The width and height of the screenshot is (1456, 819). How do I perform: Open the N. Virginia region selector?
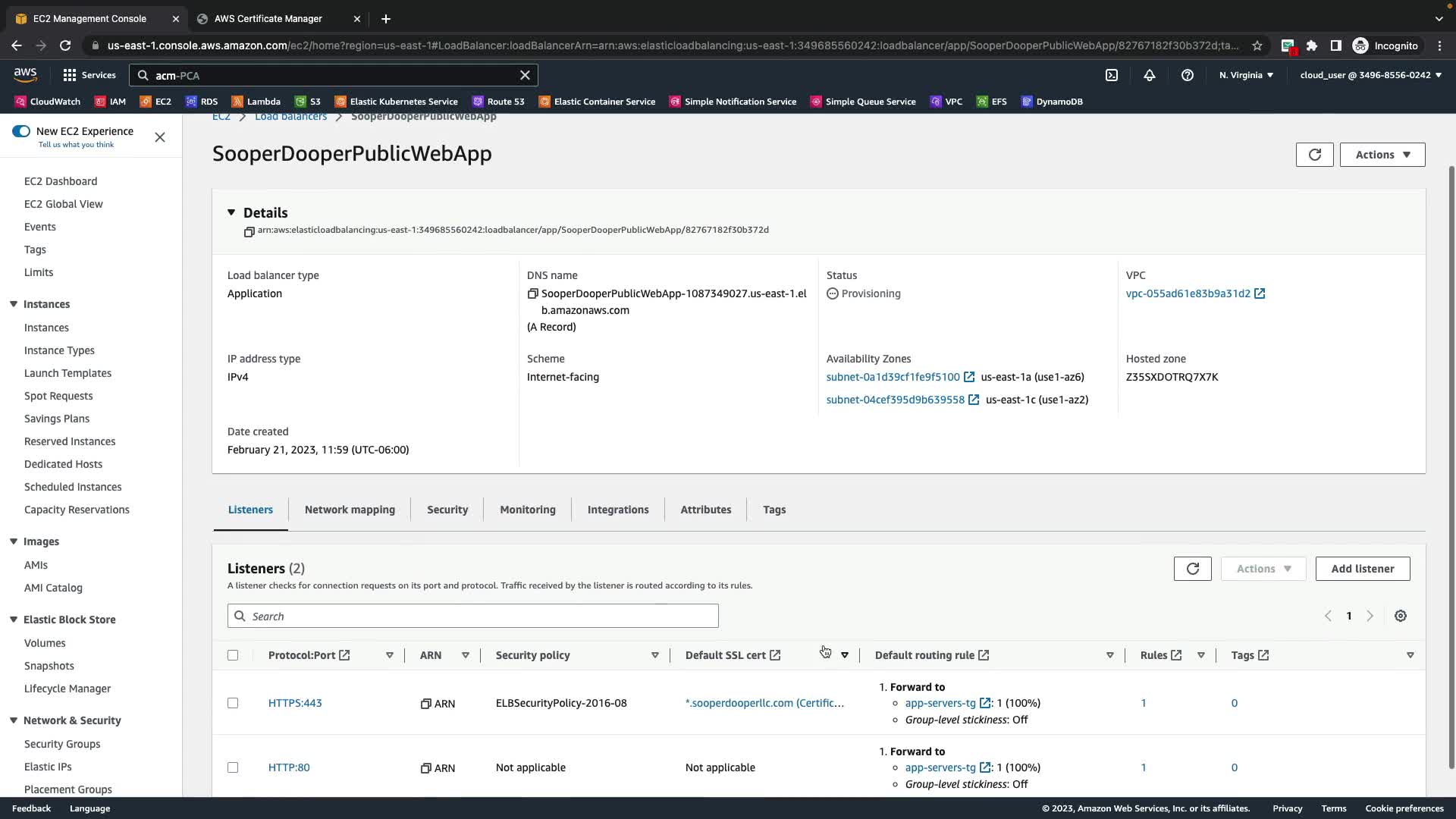[1246, 75]
